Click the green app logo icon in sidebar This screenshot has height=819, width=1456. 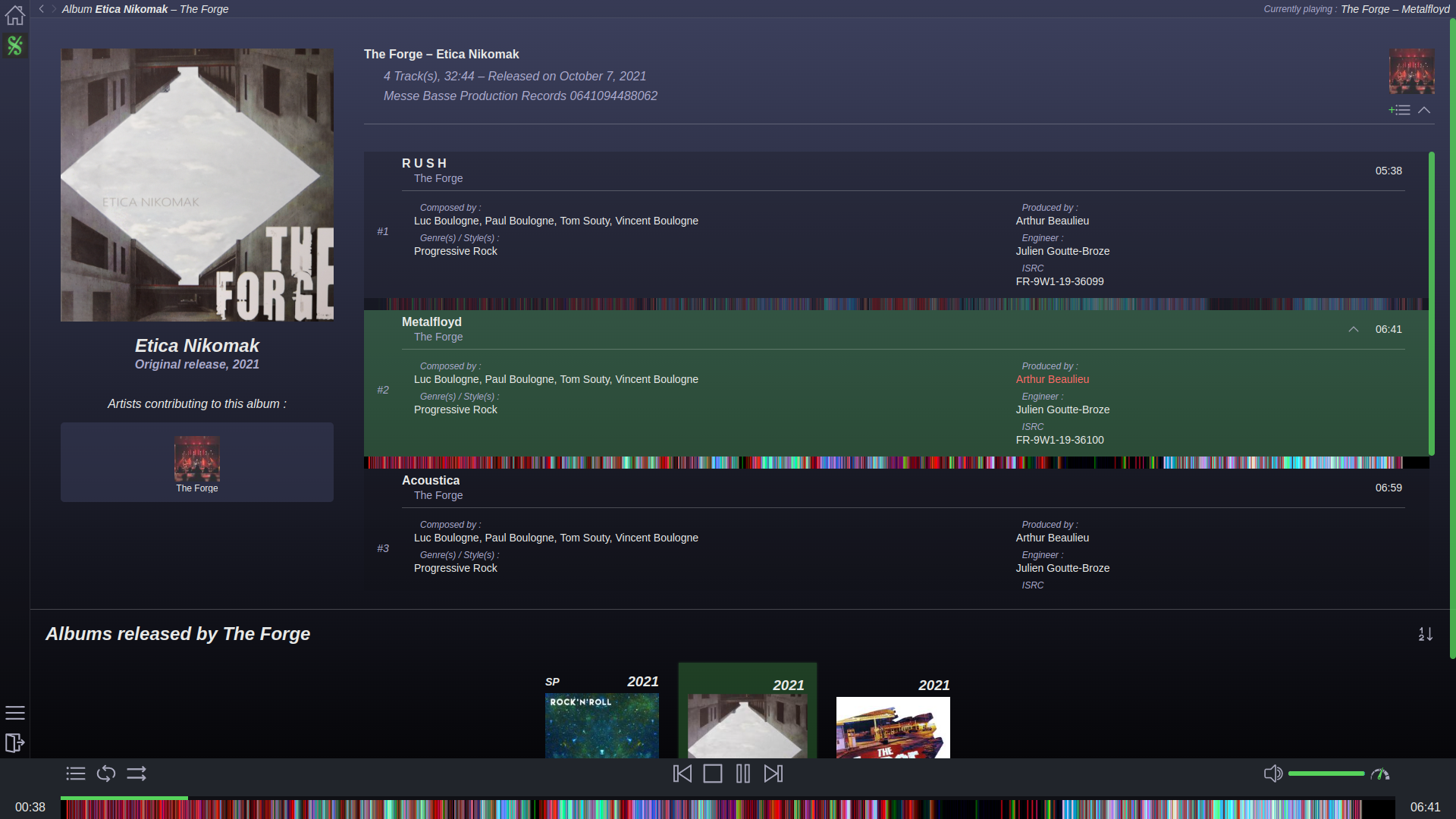[x=15, y=46]
